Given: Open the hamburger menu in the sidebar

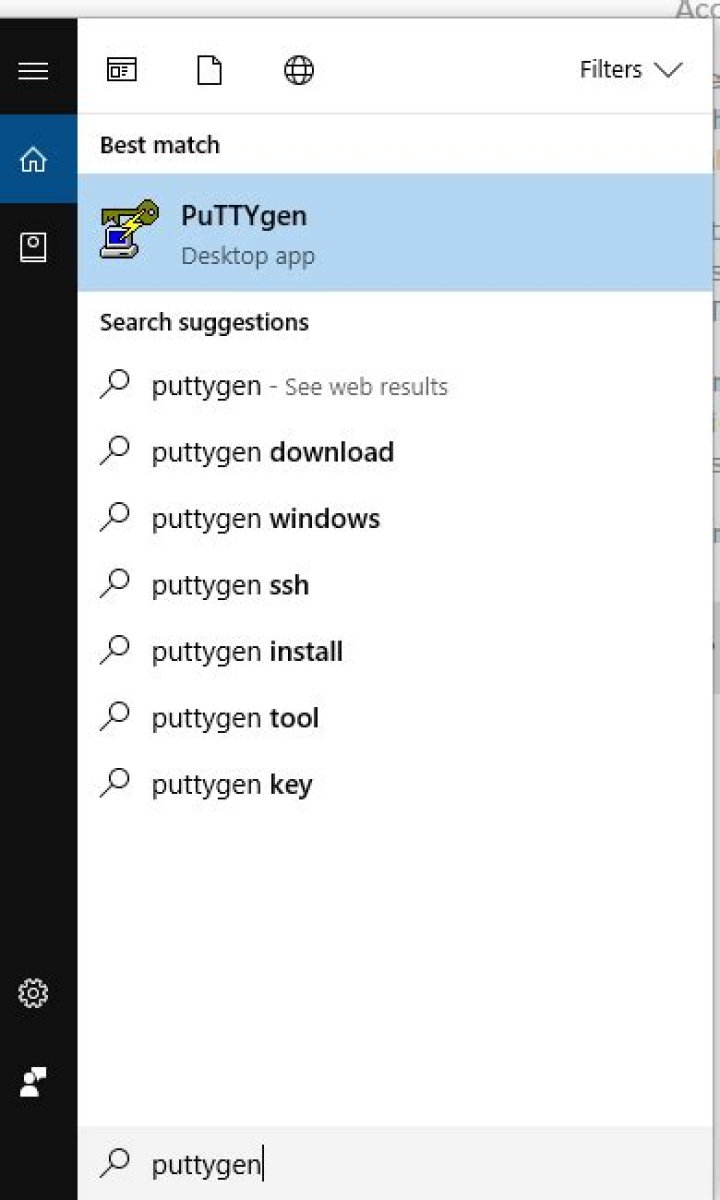Looking at the screenshot, I should [33, 71].
